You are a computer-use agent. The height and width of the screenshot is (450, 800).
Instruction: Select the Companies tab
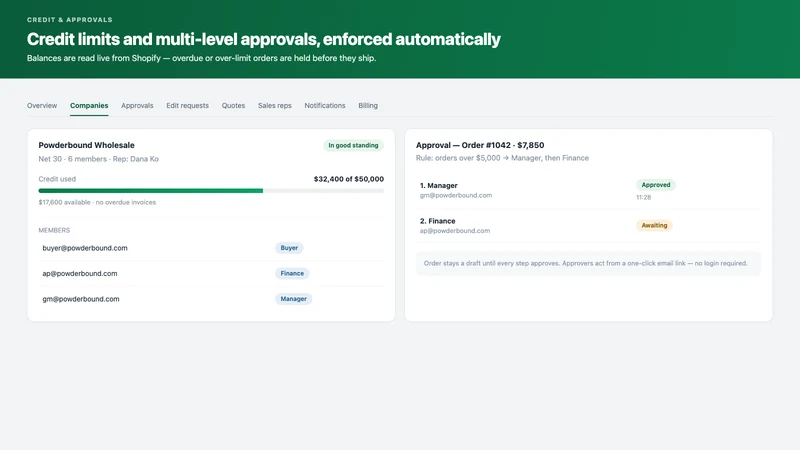tap(89, 106)
